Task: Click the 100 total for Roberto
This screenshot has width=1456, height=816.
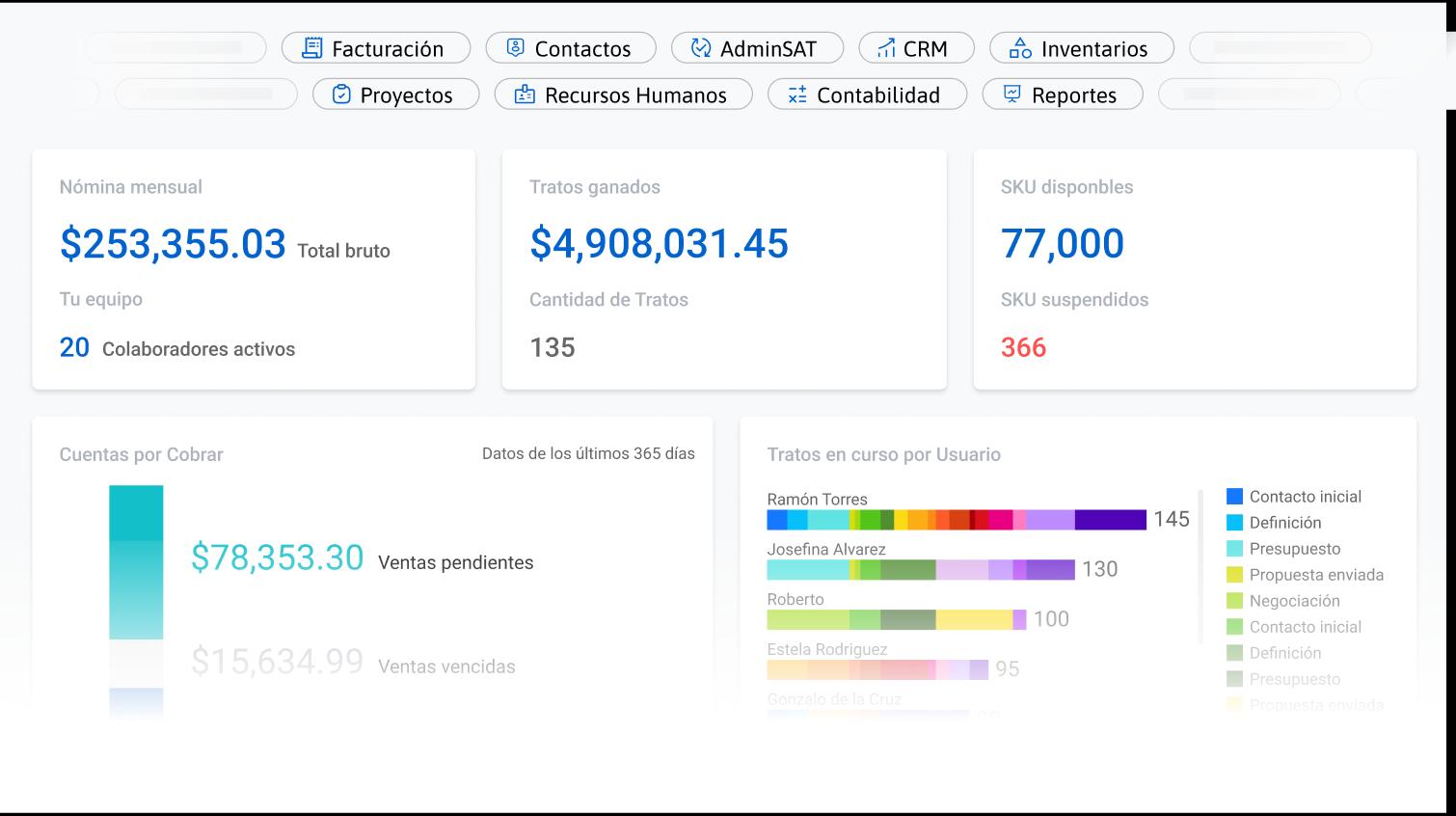Action: 1051,619
